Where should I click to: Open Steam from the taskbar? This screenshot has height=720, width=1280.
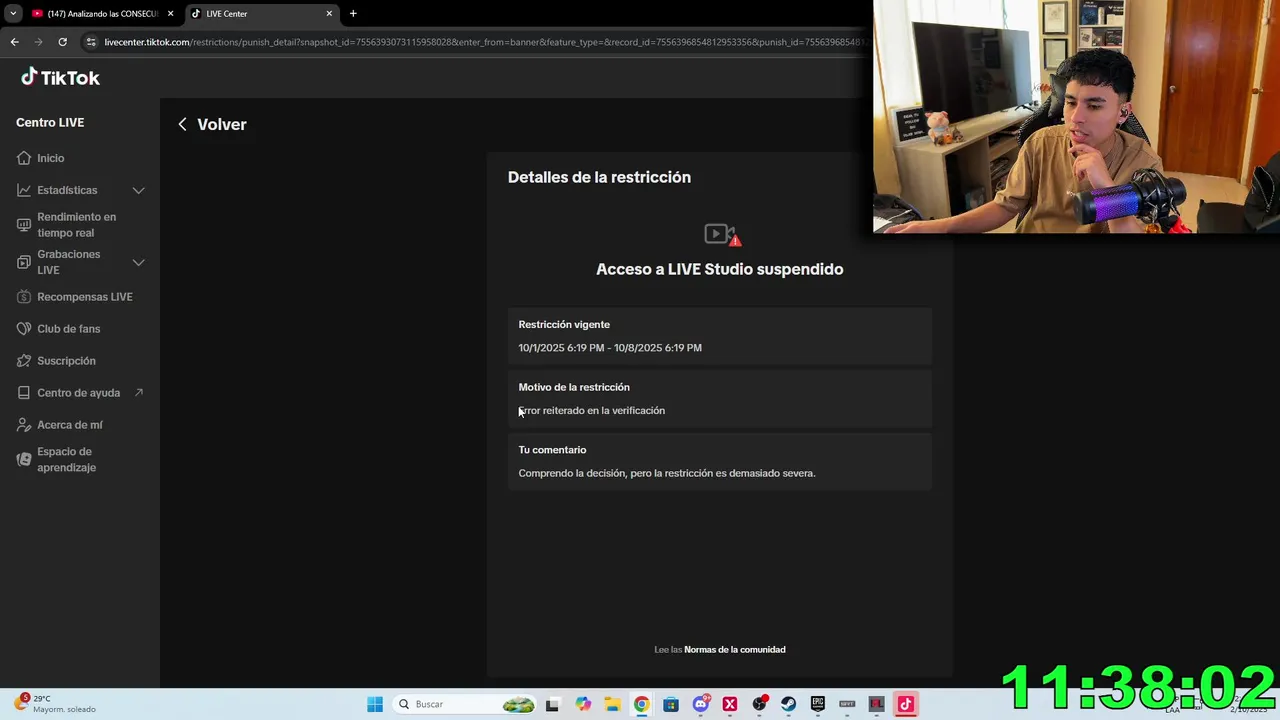(x=788, y=704)
